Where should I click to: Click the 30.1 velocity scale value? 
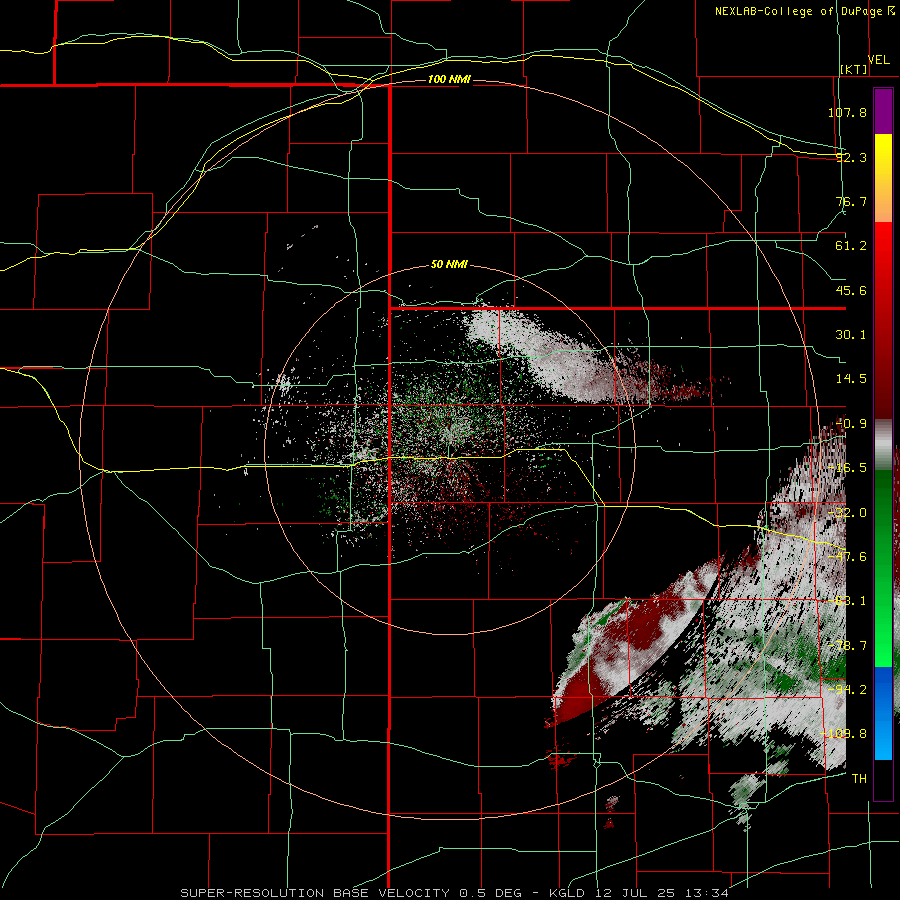tap(851, 335)
